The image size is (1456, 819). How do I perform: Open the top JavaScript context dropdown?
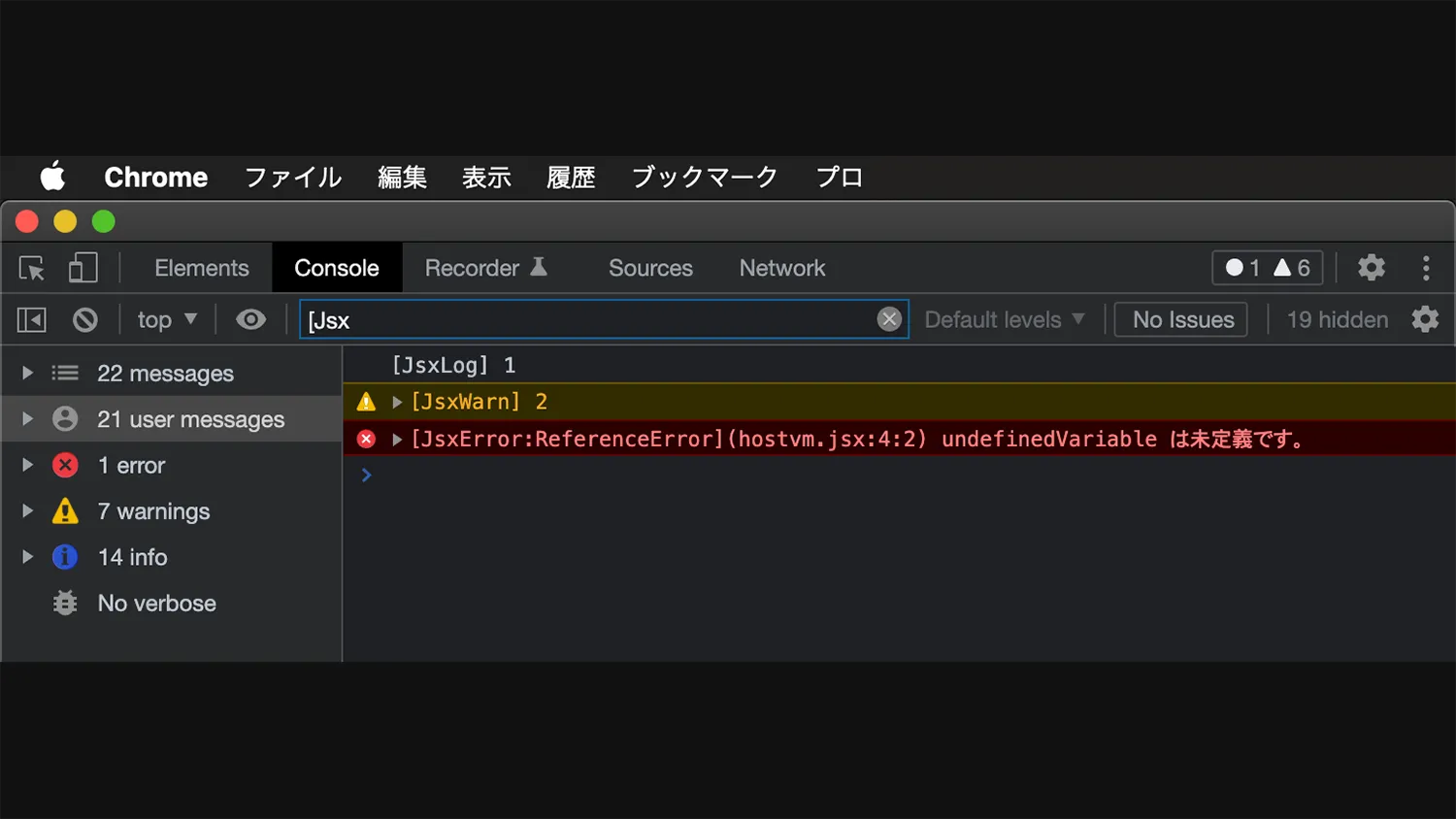click(167, 319)
